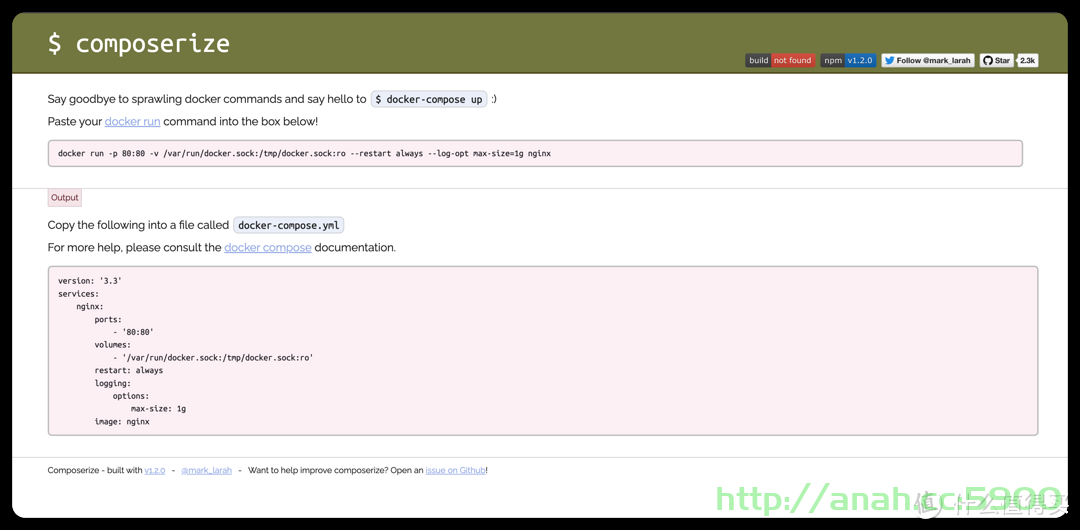Open the docker compose documentation link
Viewport: 1080px width, 530px height.
pos(268,247)
